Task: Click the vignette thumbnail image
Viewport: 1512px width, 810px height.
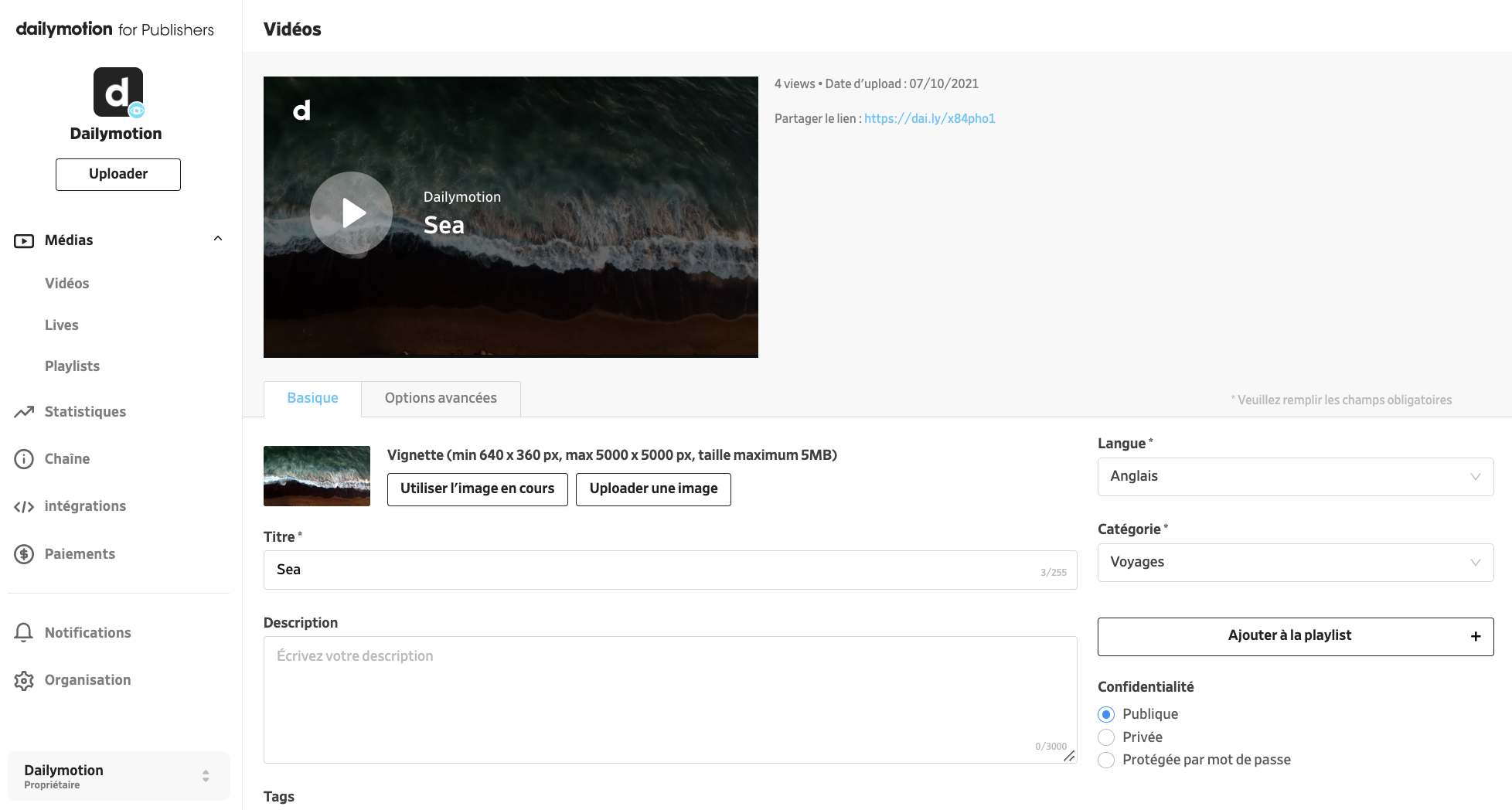Action: tap(317, 476)
